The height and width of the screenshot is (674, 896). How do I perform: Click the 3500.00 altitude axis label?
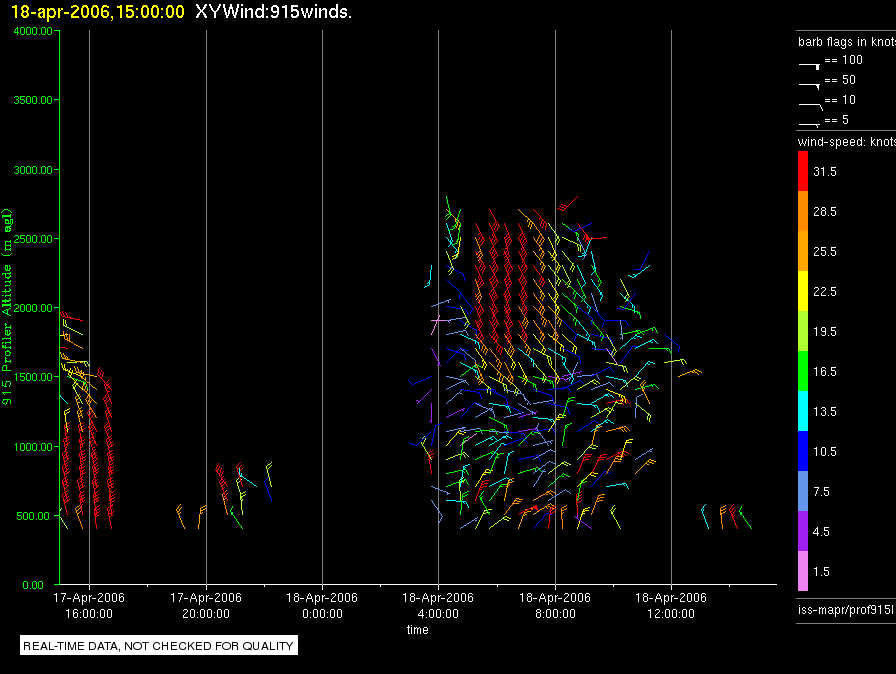[x=33, y=100]
